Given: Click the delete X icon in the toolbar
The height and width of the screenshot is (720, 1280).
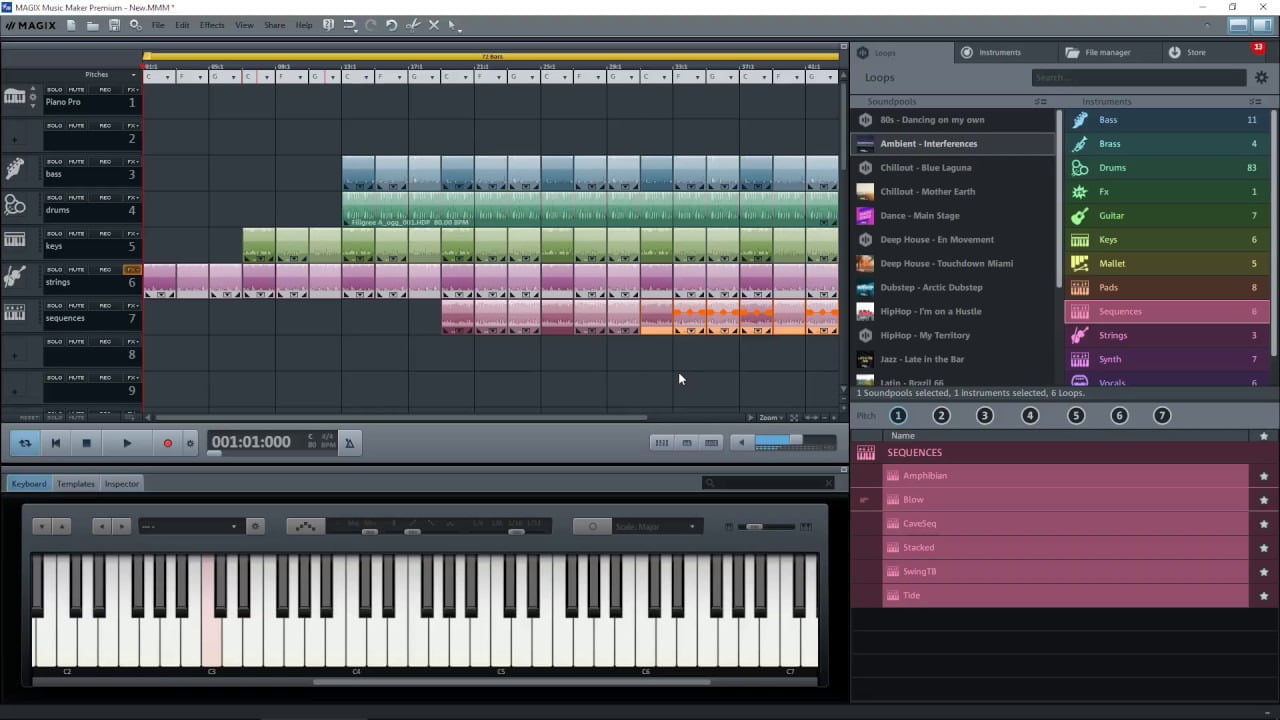Looking at the screenshot, I should (434, 25).
